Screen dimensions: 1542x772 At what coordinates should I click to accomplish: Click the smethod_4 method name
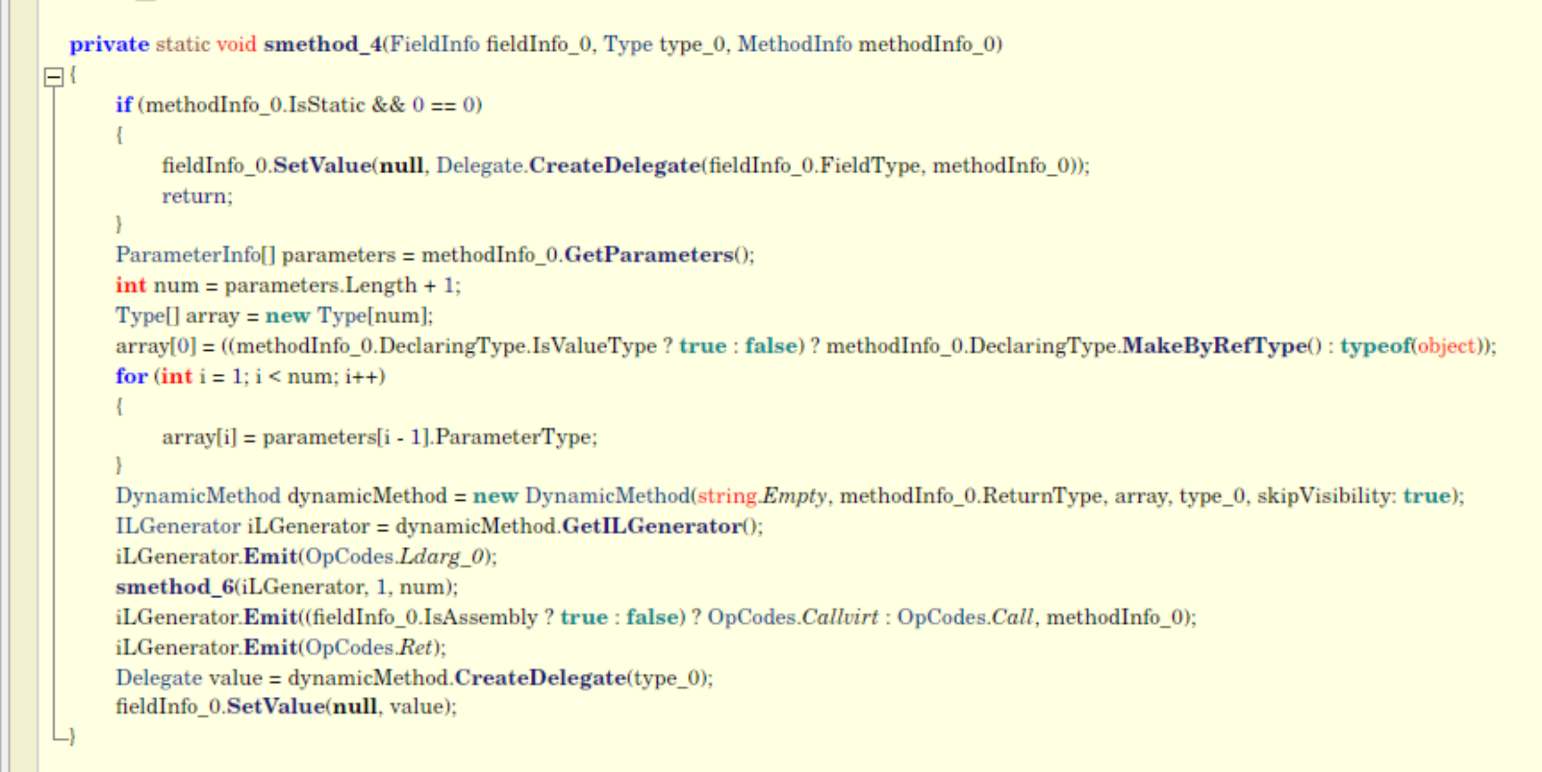tap(322, 45)
